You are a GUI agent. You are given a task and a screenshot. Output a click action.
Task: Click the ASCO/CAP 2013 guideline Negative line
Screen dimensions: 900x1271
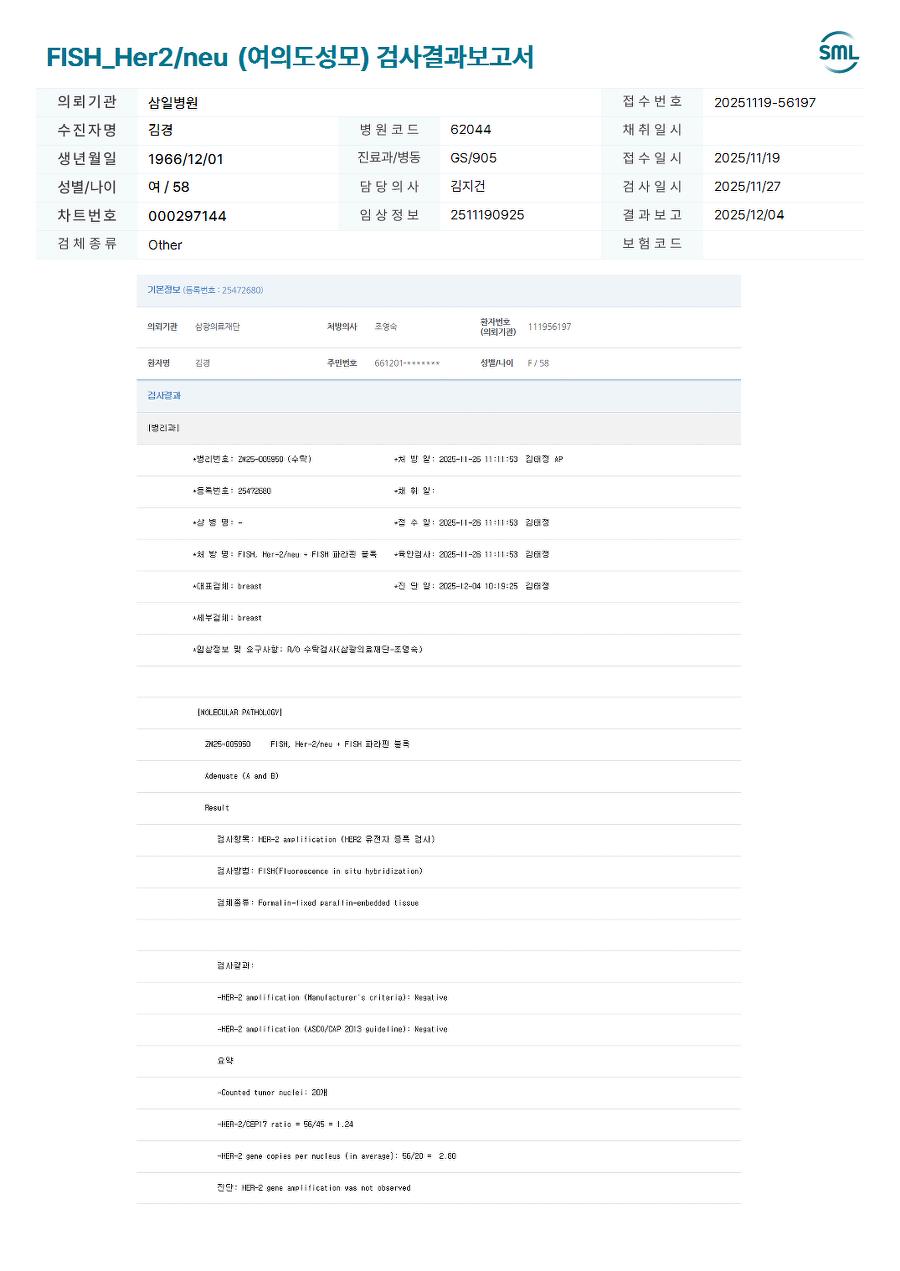click(332, 1030)
